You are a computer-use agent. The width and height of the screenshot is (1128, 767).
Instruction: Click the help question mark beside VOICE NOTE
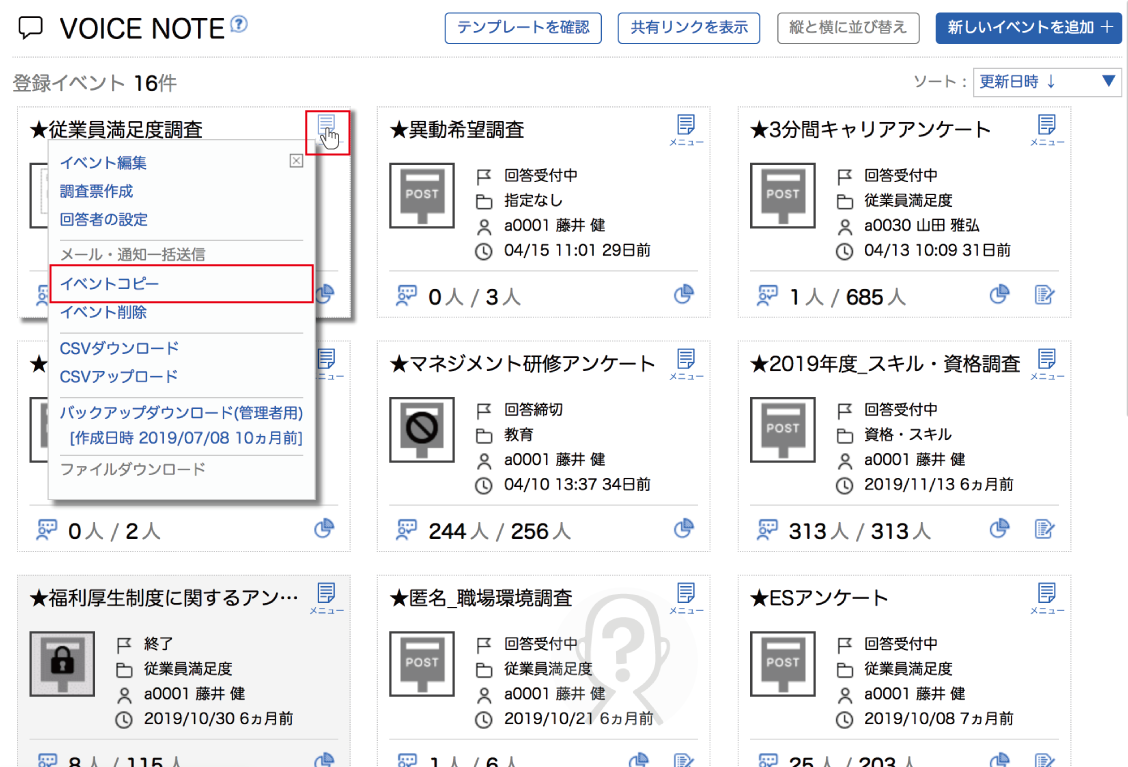click(238, 24)
